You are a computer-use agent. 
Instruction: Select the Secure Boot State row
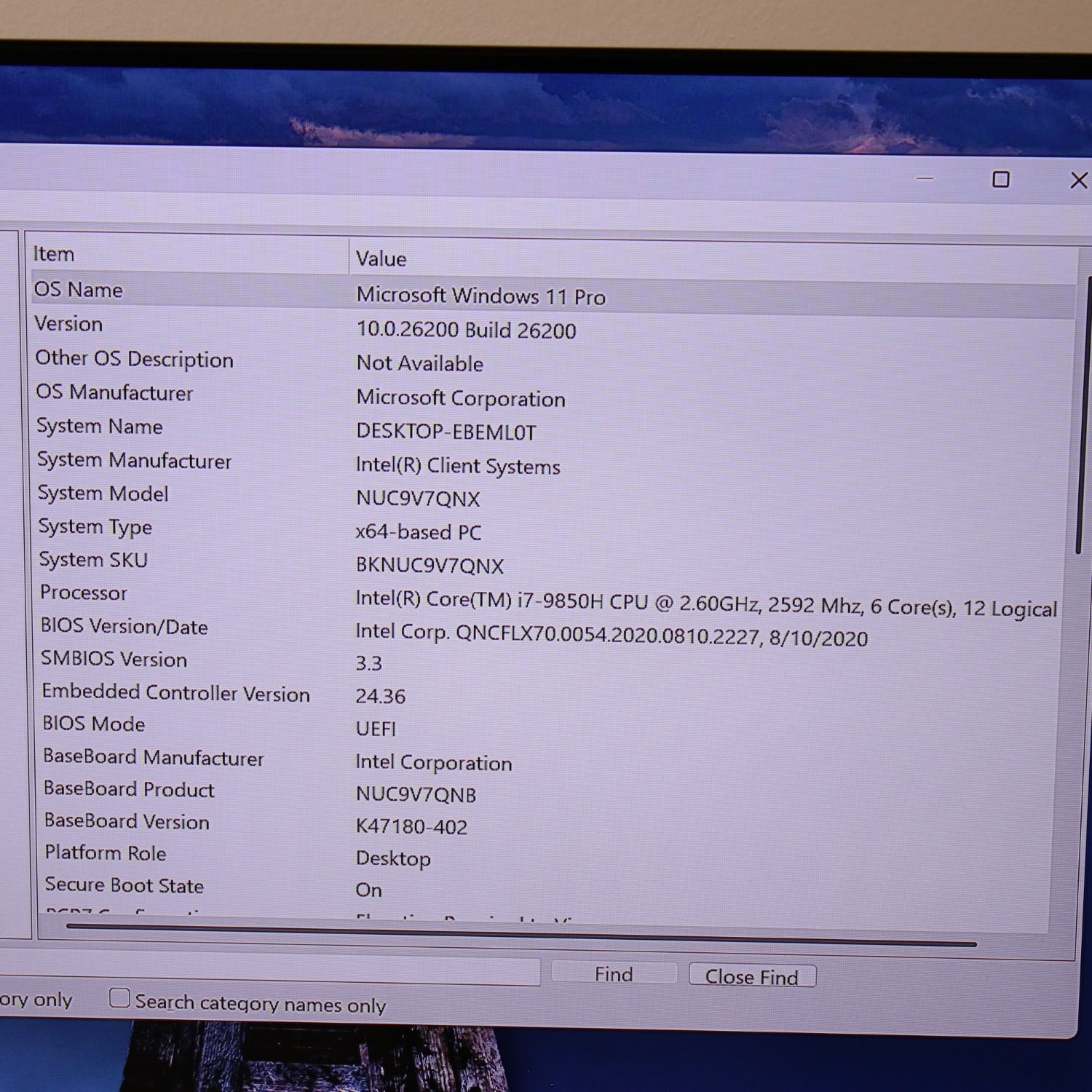124,885
